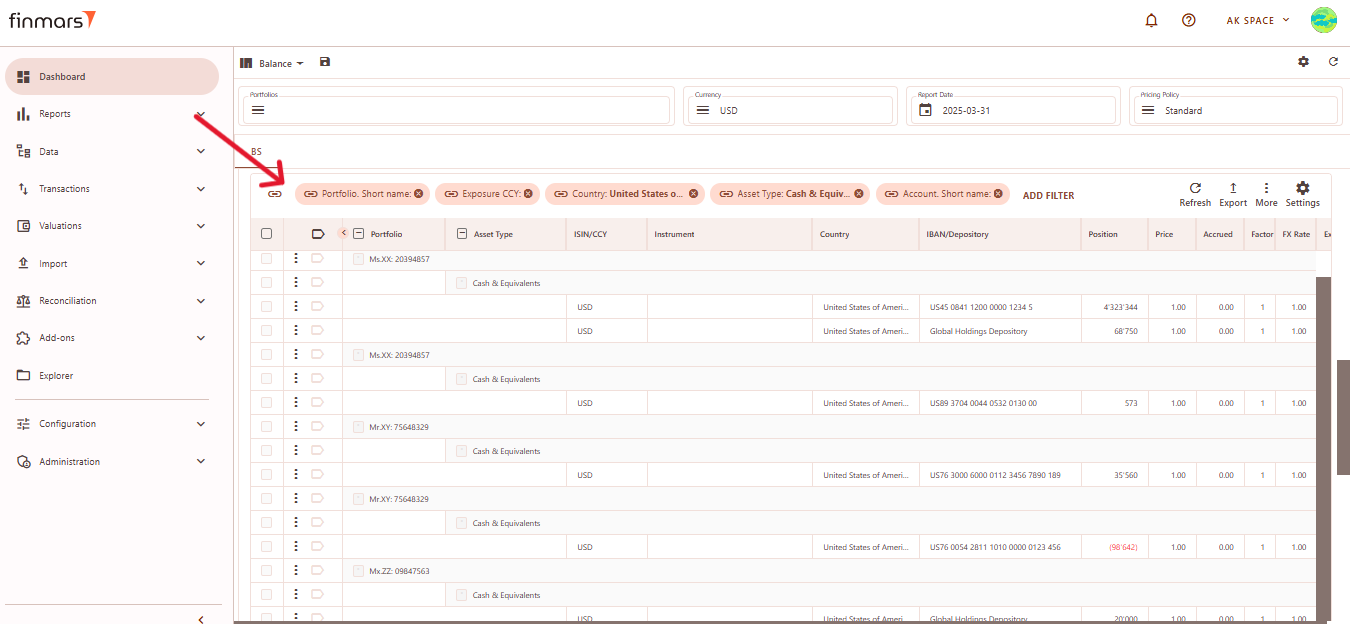Click the Report Date field
Screen dimensions: 1350x624
pyautogui.click(x=1011, y=110)
